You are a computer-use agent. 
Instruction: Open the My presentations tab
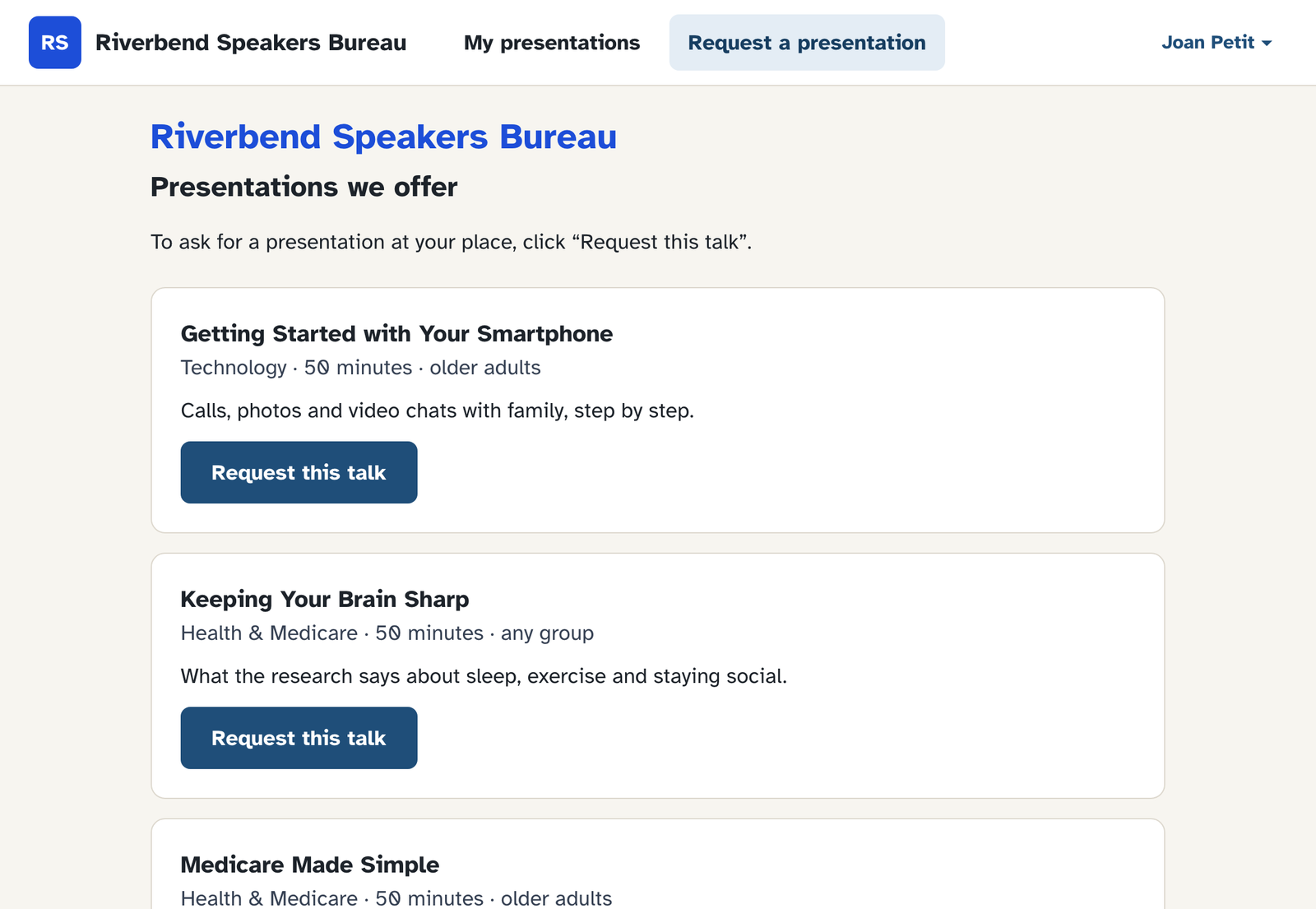(552, 43)
